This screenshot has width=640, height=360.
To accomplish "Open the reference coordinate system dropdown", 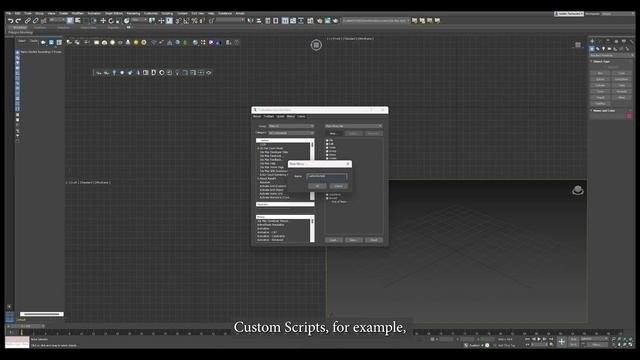I will pyautogui.click(x=140, y=20).
